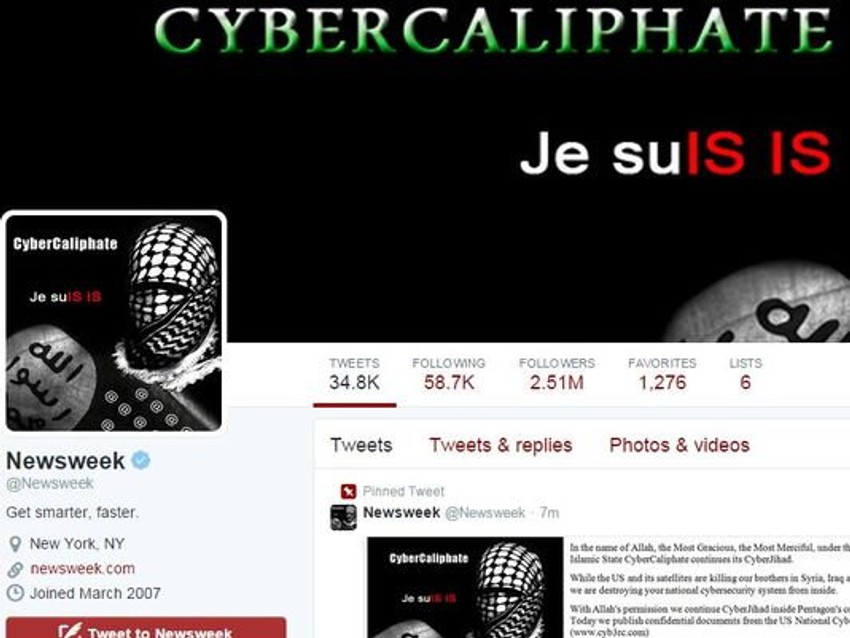Select the Tweets timeline filter
The image size is (850, 638).
click(x=361, y=445)
